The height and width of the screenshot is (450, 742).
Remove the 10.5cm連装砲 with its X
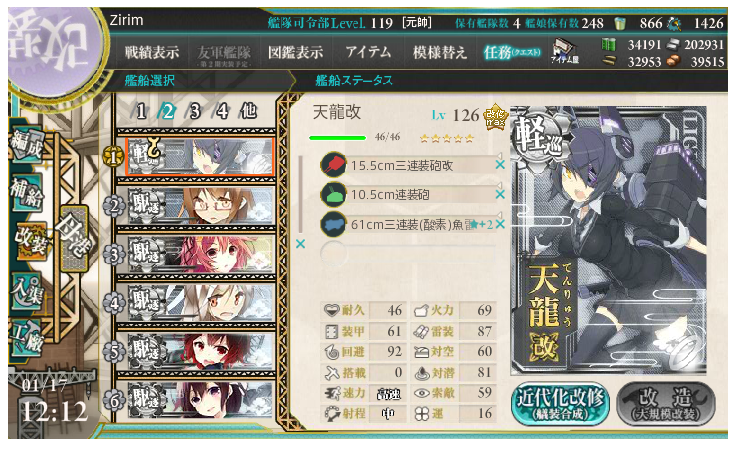click(500, 194)
